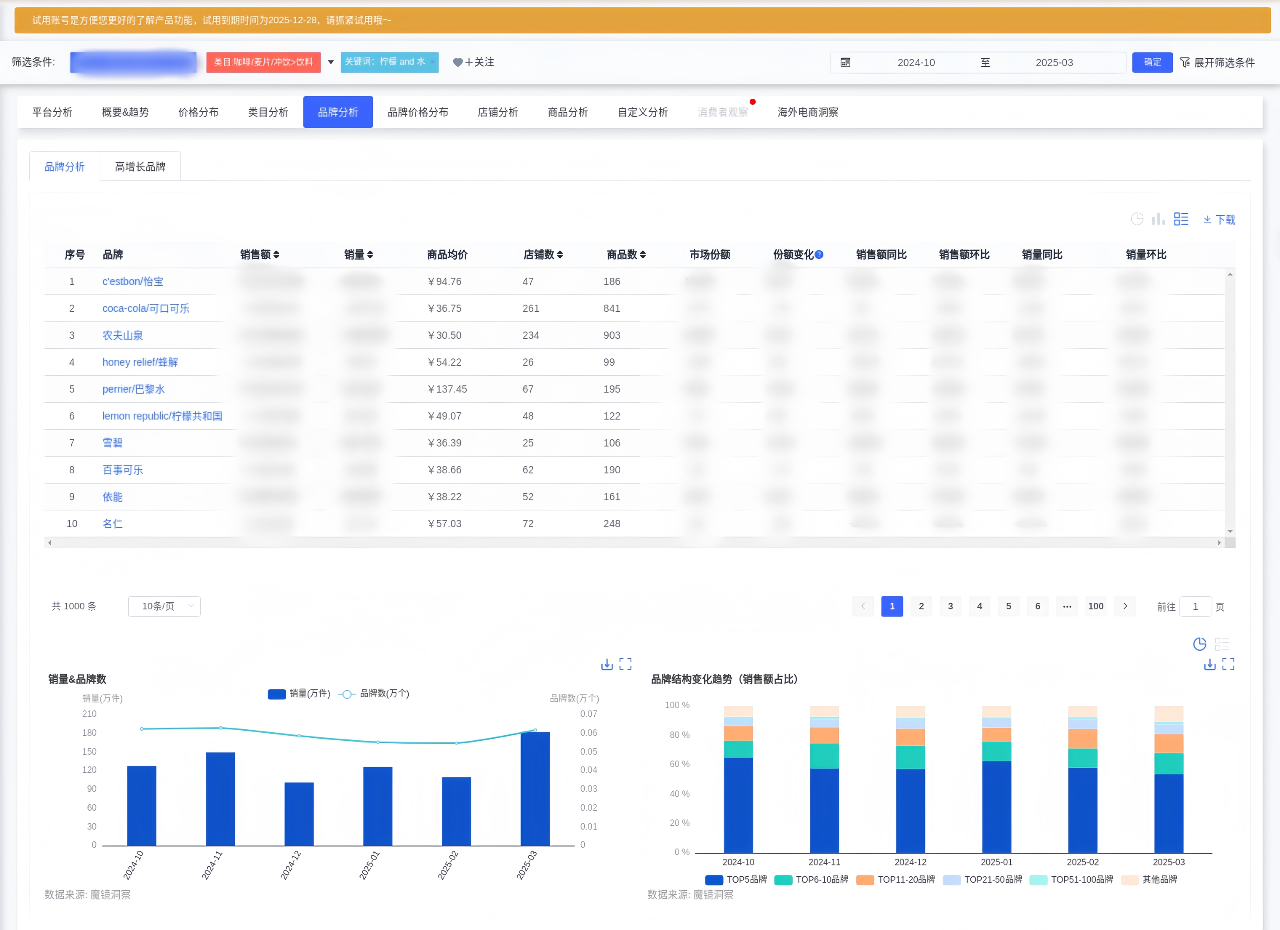Click the 确定 confirm button
The height and width of the screenshot is (930, 1280).
click(1152, 62)
